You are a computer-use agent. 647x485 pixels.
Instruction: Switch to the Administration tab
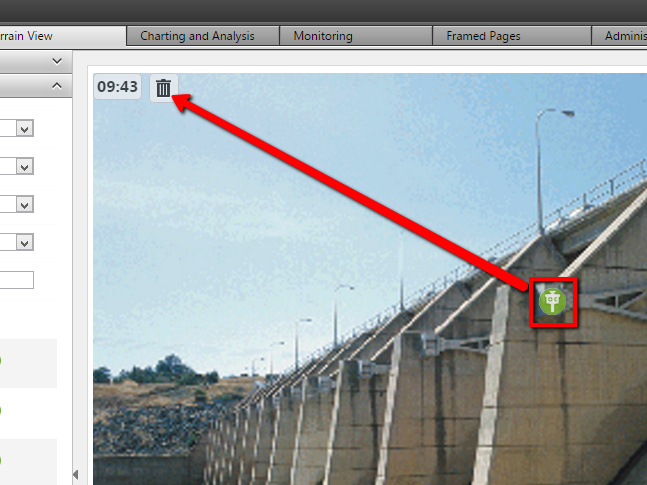(619, 36)
